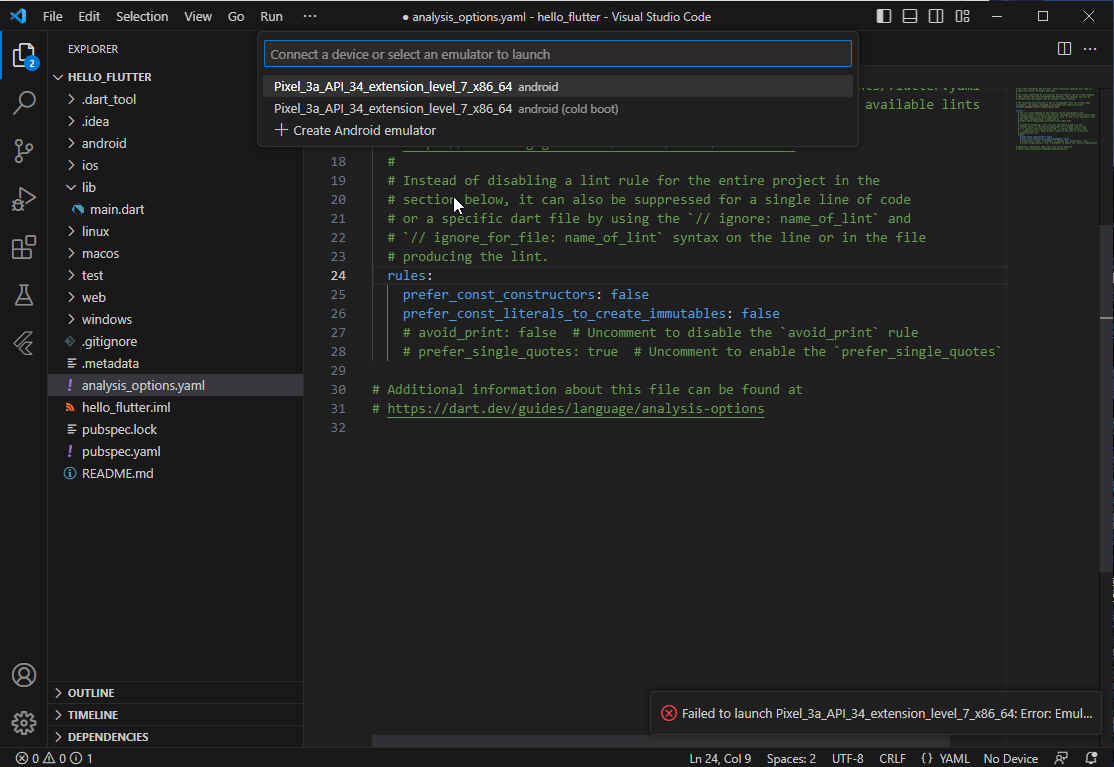Select Pixel_3a emulator android option
Image resolution: width=1114 pixels, height=767 pixels.
coord(558,87)
